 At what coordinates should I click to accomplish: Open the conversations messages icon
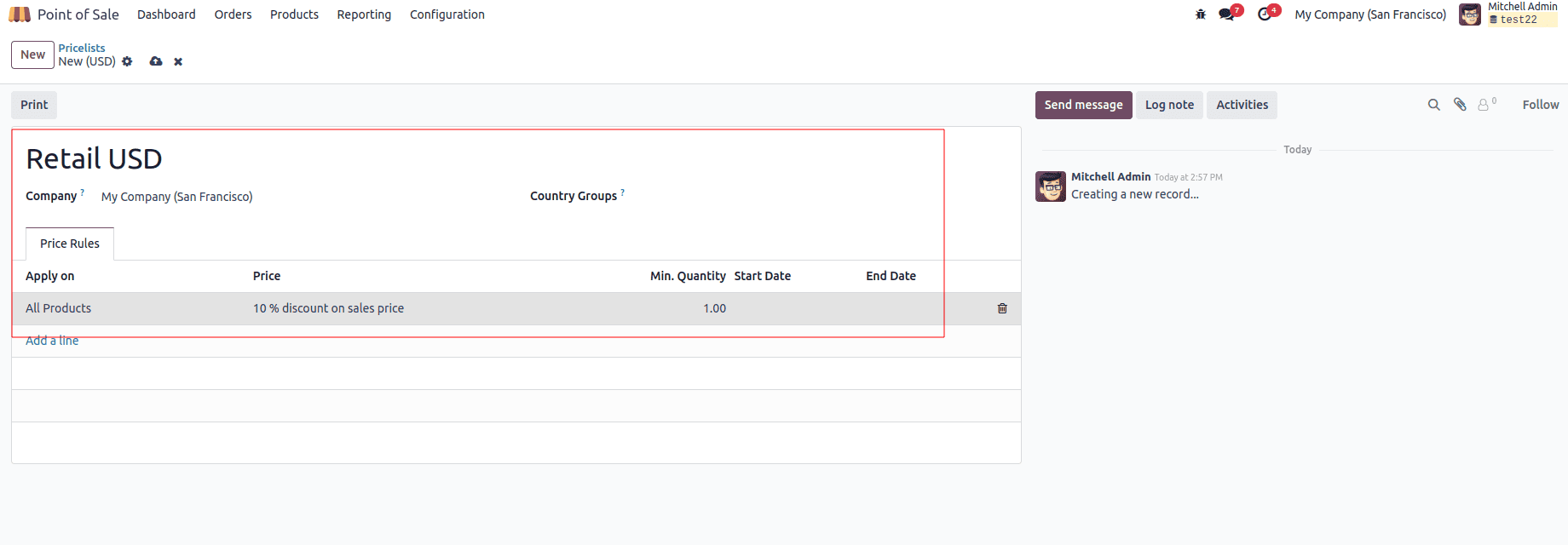(x=1226, y=14)
